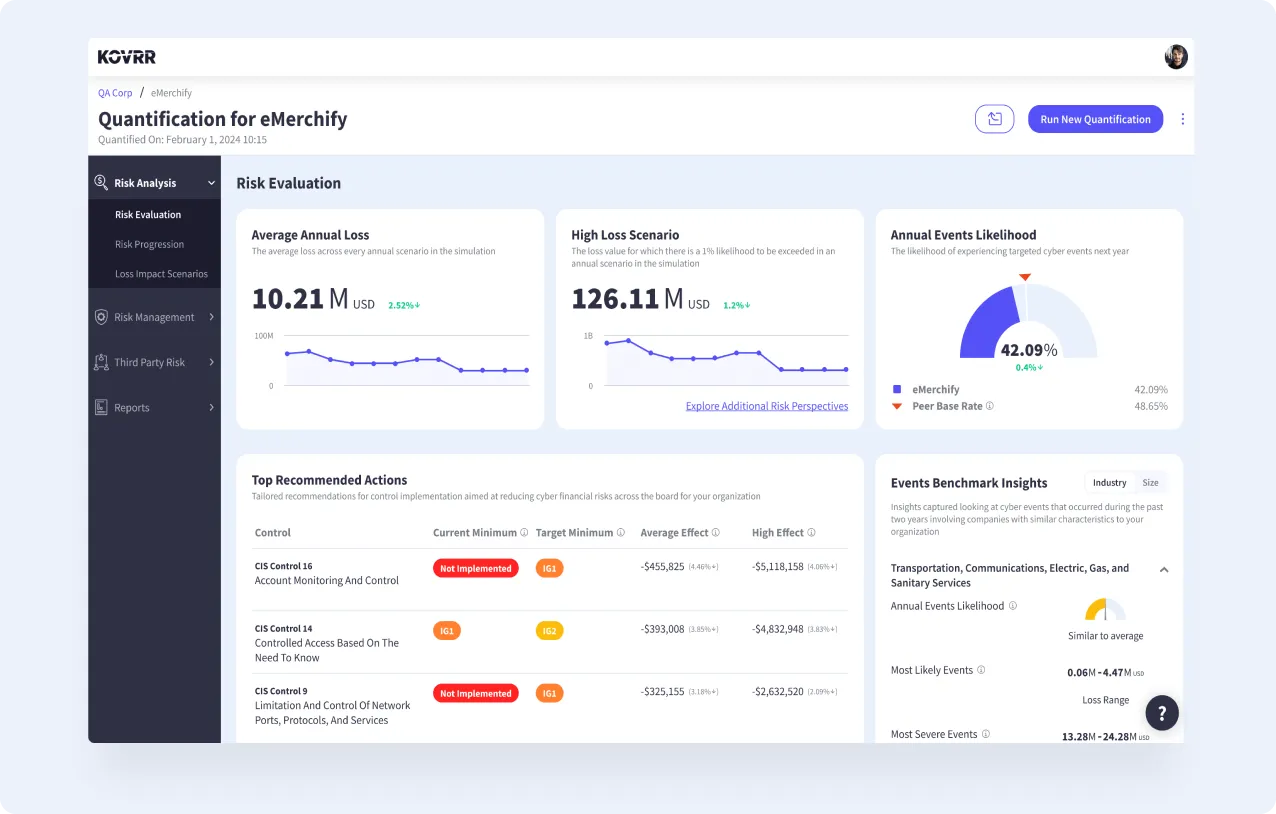1276x814 pixels.
Task: Collapse the Risk Analysis section chevron
Action: [x=210, y=182]
